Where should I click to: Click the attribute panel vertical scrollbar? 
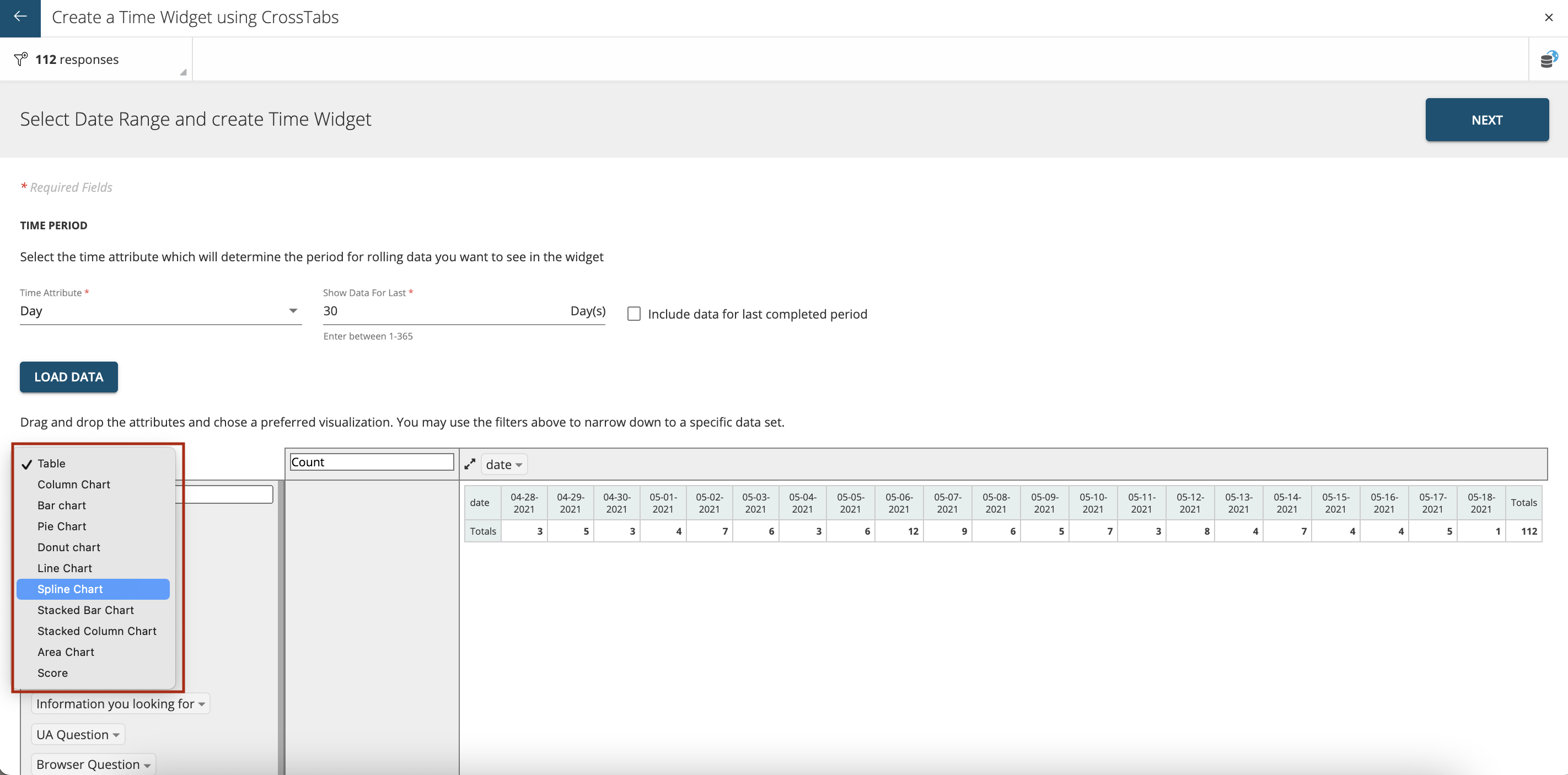[x=281, y=627]
